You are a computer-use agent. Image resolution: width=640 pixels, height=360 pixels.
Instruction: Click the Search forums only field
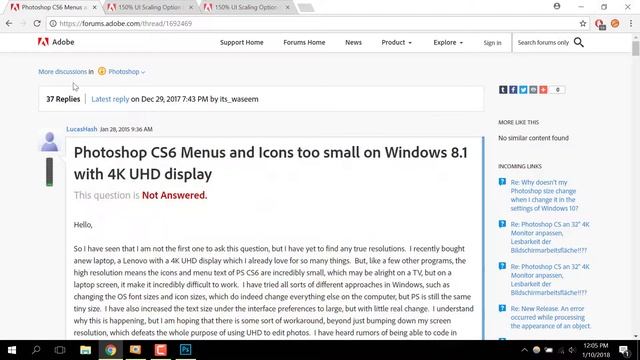[543, 42]
